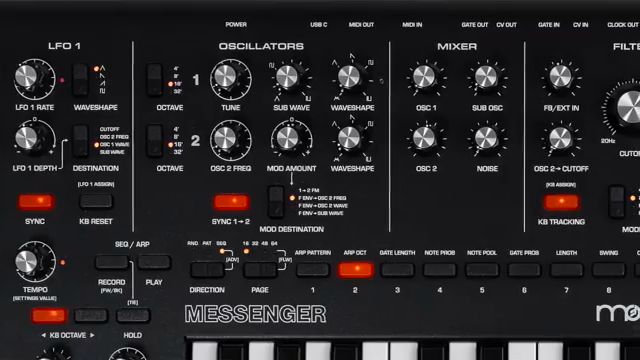Click the DIRECTION button
Image resolution: width=640 pixels, height=360 pixels.
(x=207, y=270)
